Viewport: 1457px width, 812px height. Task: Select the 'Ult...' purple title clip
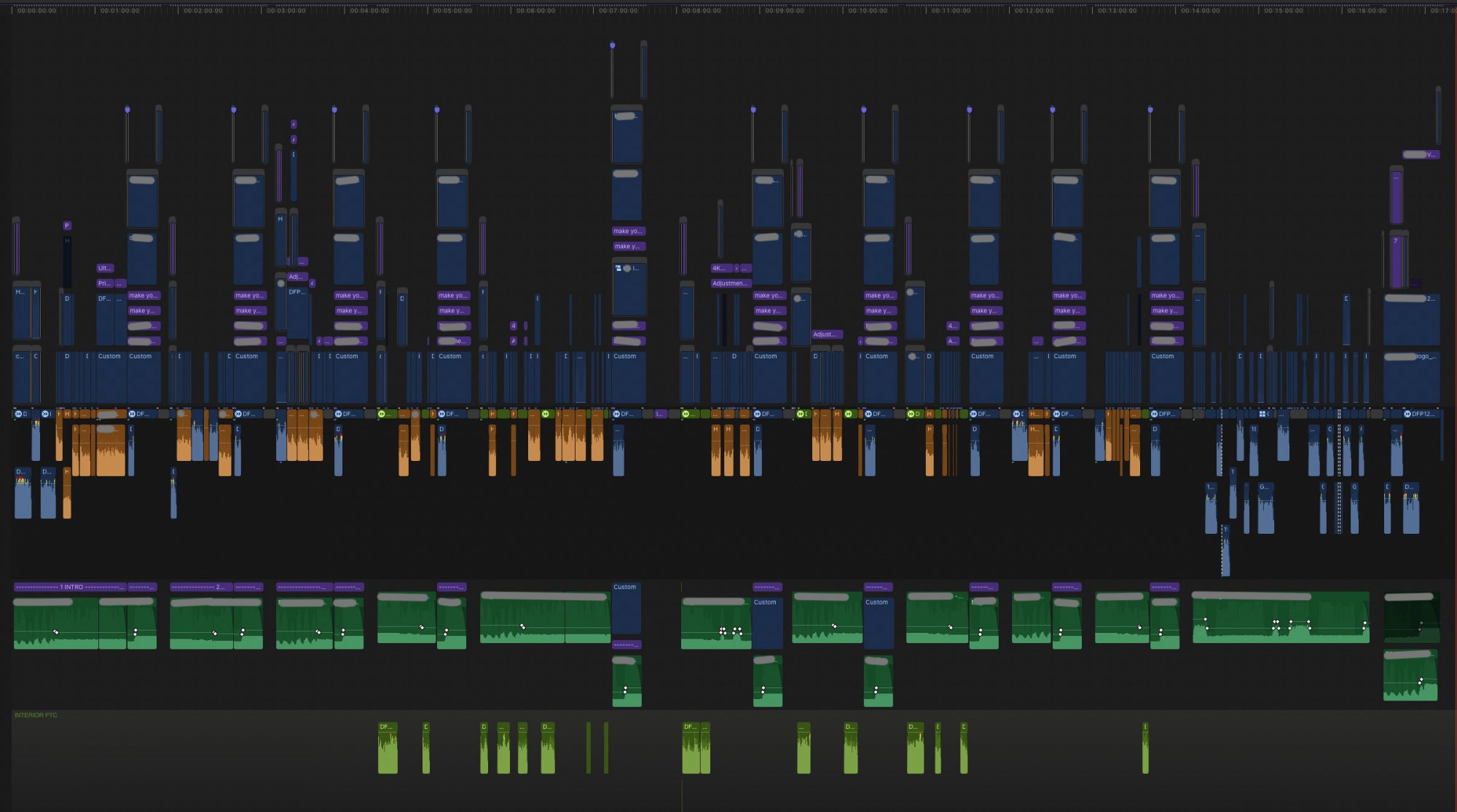(105, 268)
